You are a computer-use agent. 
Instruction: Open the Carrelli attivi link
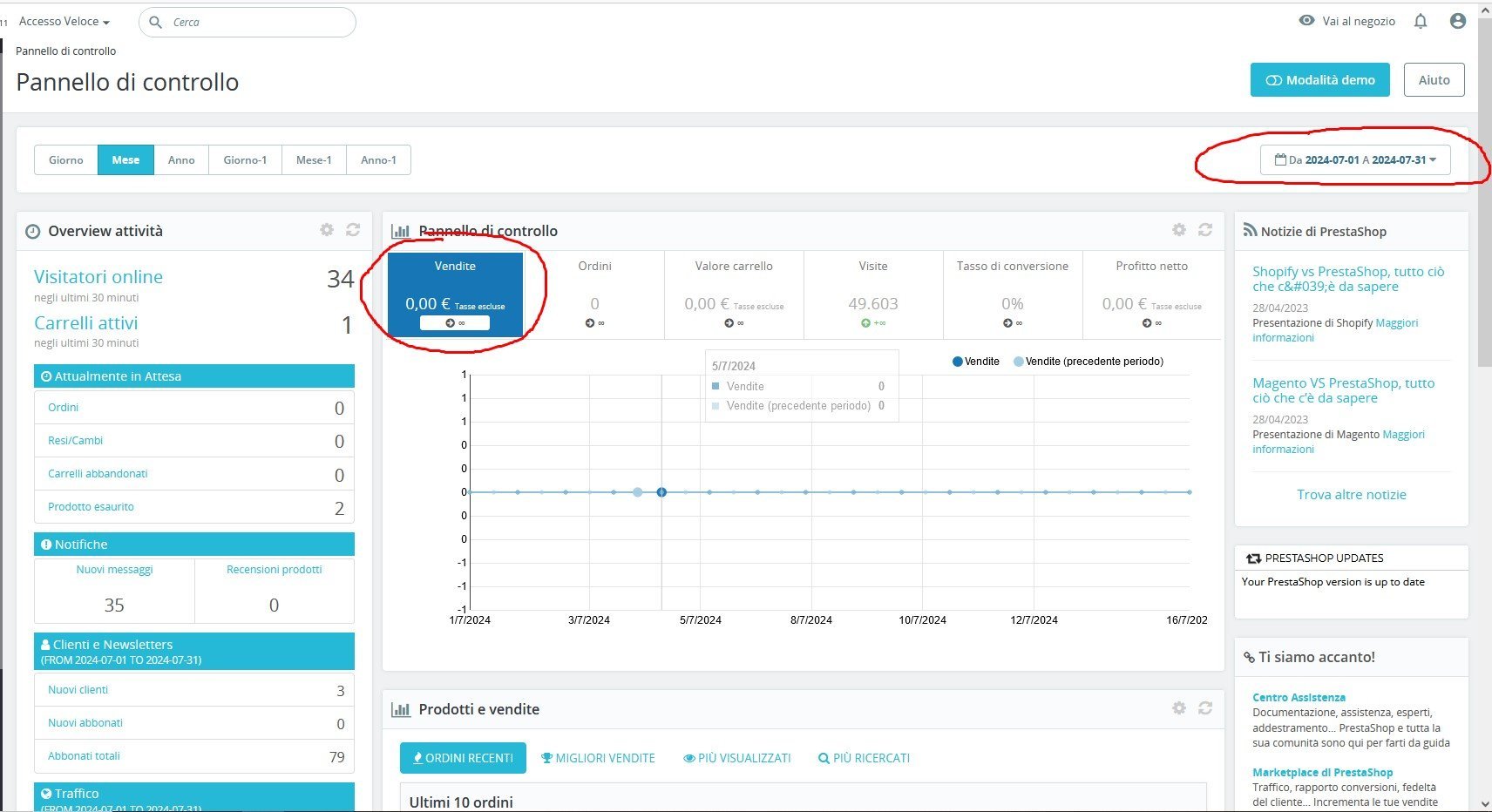coord(86,323)
